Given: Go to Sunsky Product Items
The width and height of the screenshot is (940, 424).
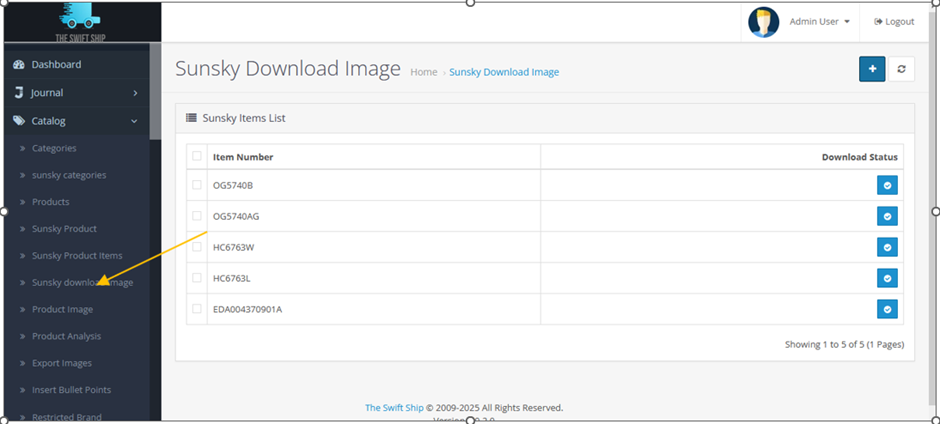Looking at the screenshot, I should [77, 256].
